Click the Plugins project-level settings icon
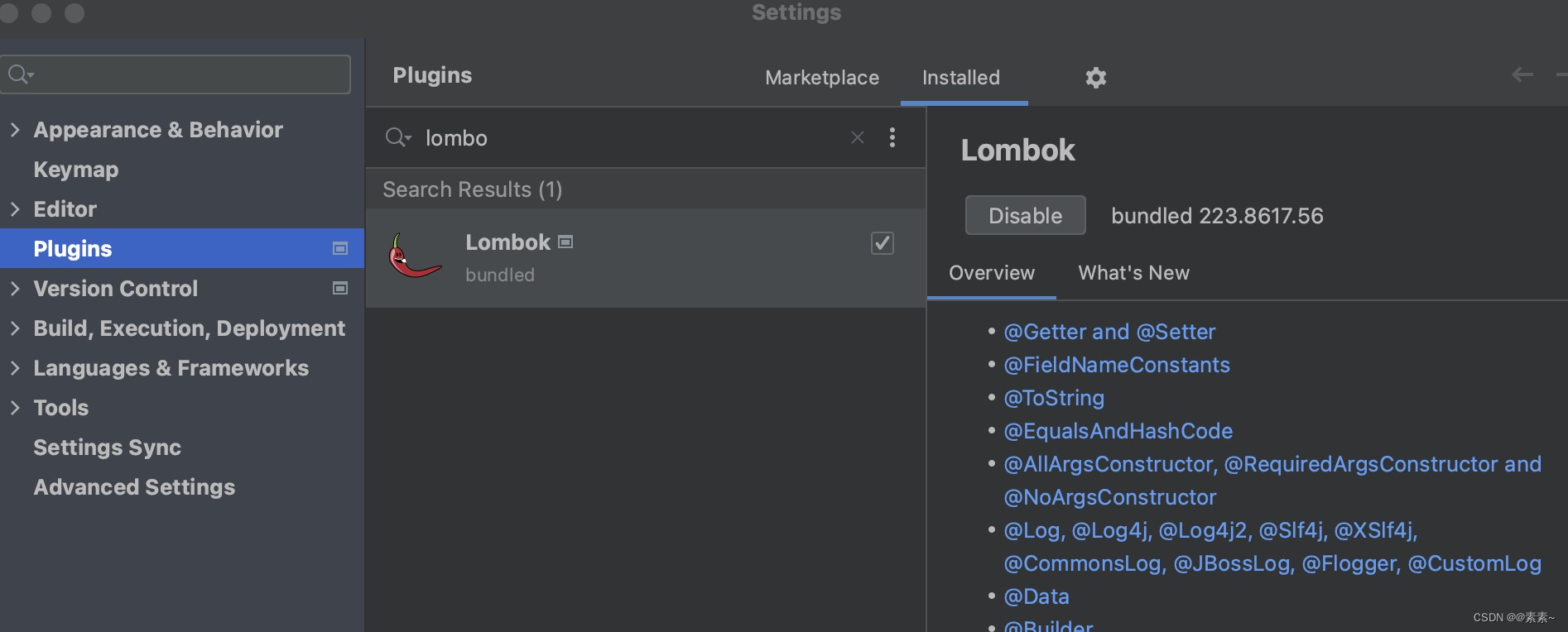Screen dimensions: 1568x632 click(340, 248)
